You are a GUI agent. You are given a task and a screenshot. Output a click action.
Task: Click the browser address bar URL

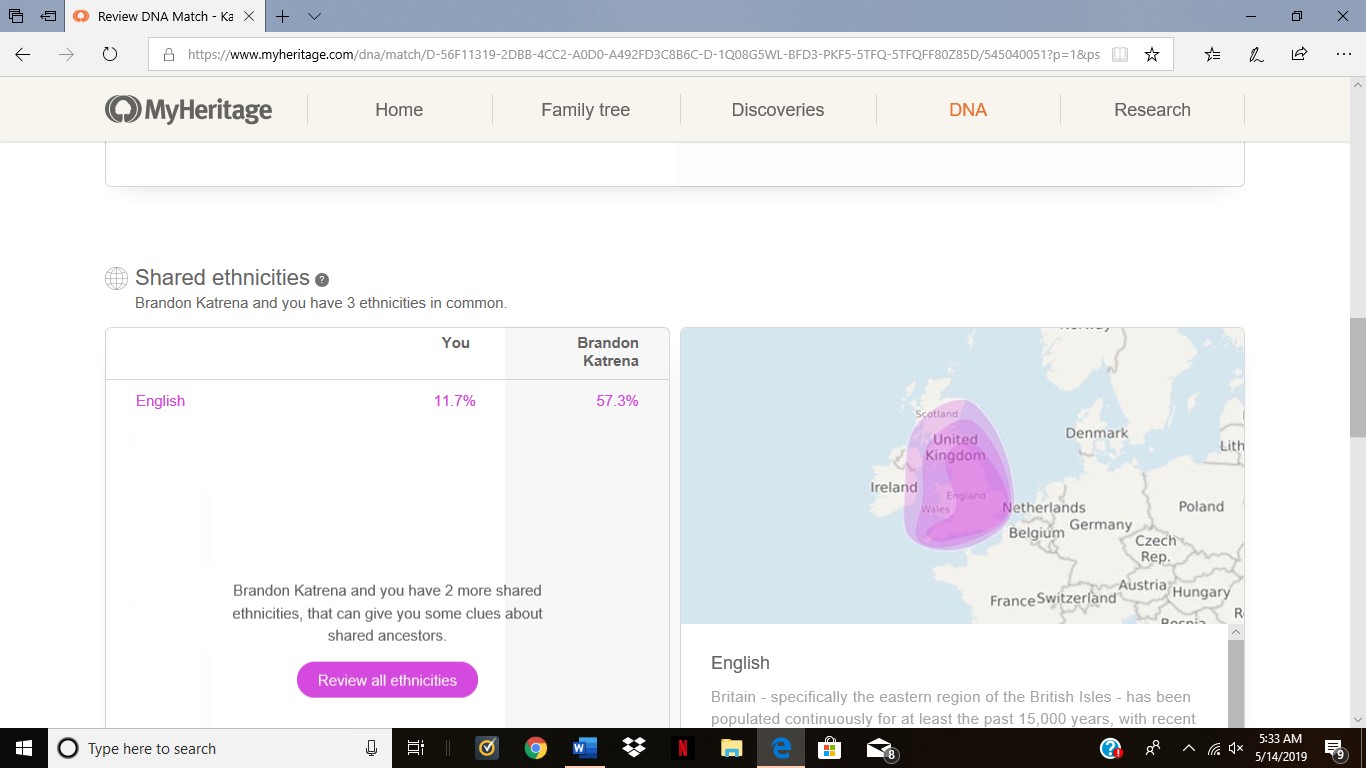click(x=643, y=55)
